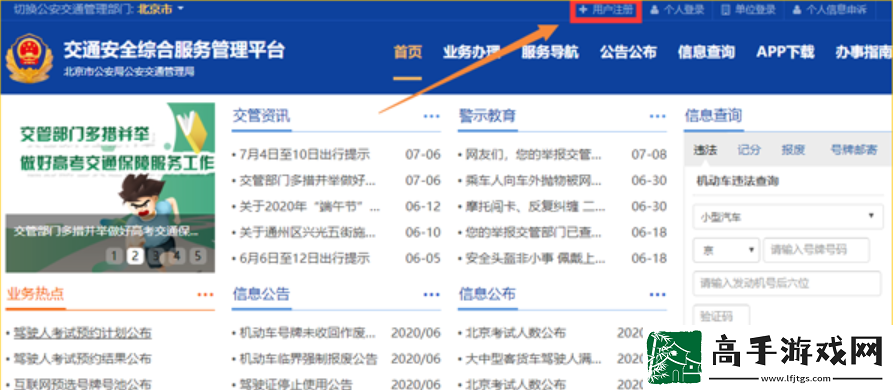Focus the 请输入发动机号后六位 field
The width and height of the screenshot is (893, 390).
point(787,283)
